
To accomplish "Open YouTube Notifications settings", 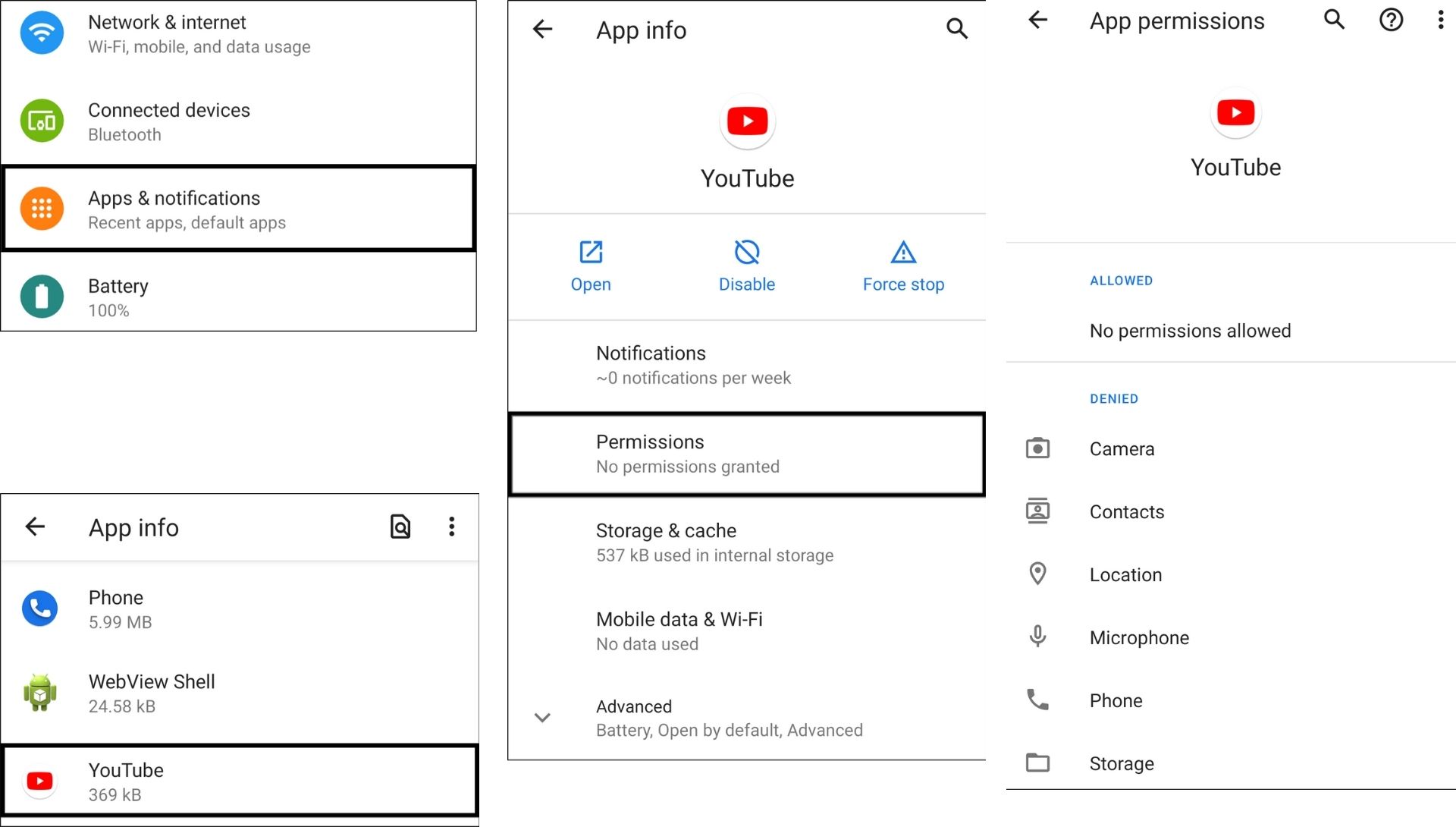I will click(747, 365).
